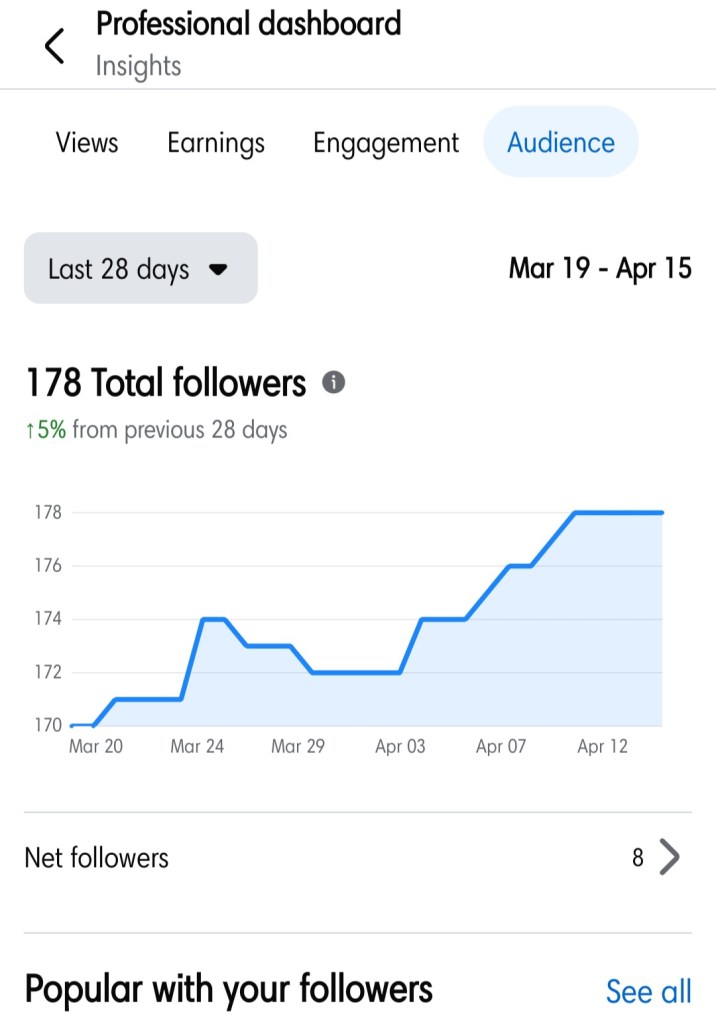Image resolution: width=716 pixels, height=1024 pixels.
Task: Click the Net followers count 8
Action: [638, 858]
